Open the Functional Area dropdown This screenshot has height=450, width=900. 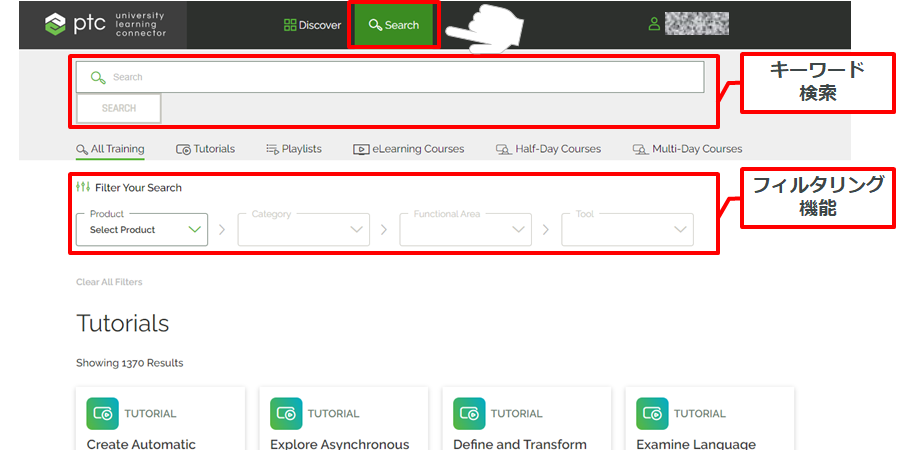[465, 229]
